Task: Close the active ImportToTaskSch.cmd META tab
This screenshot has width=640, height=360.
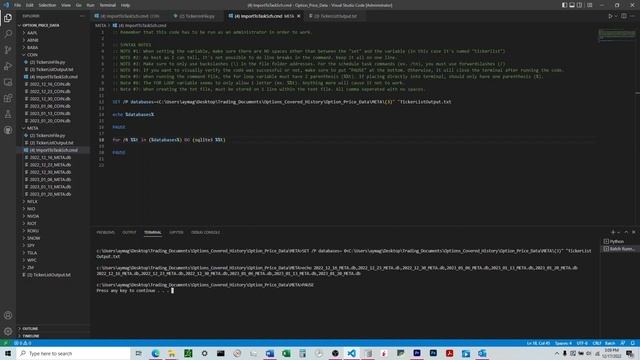Action: 299,16
